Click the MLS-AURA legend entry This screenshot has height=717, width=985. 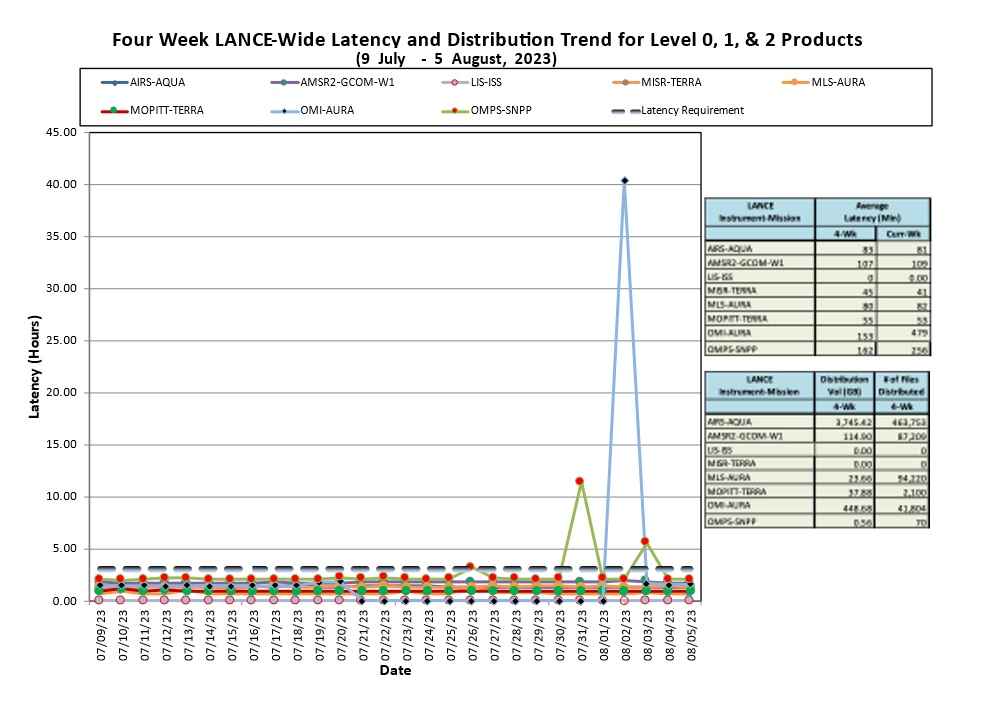[824, 82]
